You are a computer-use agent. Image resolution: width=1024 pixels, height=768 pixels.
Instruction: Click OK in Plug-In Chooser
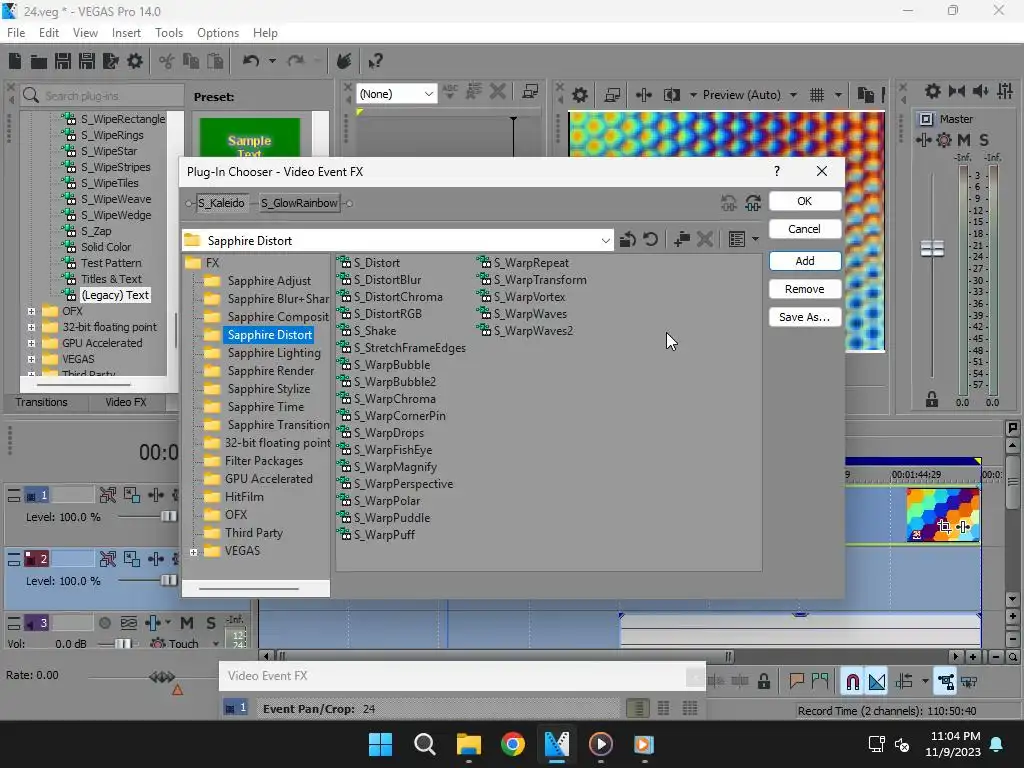click(x=805, y=201)
